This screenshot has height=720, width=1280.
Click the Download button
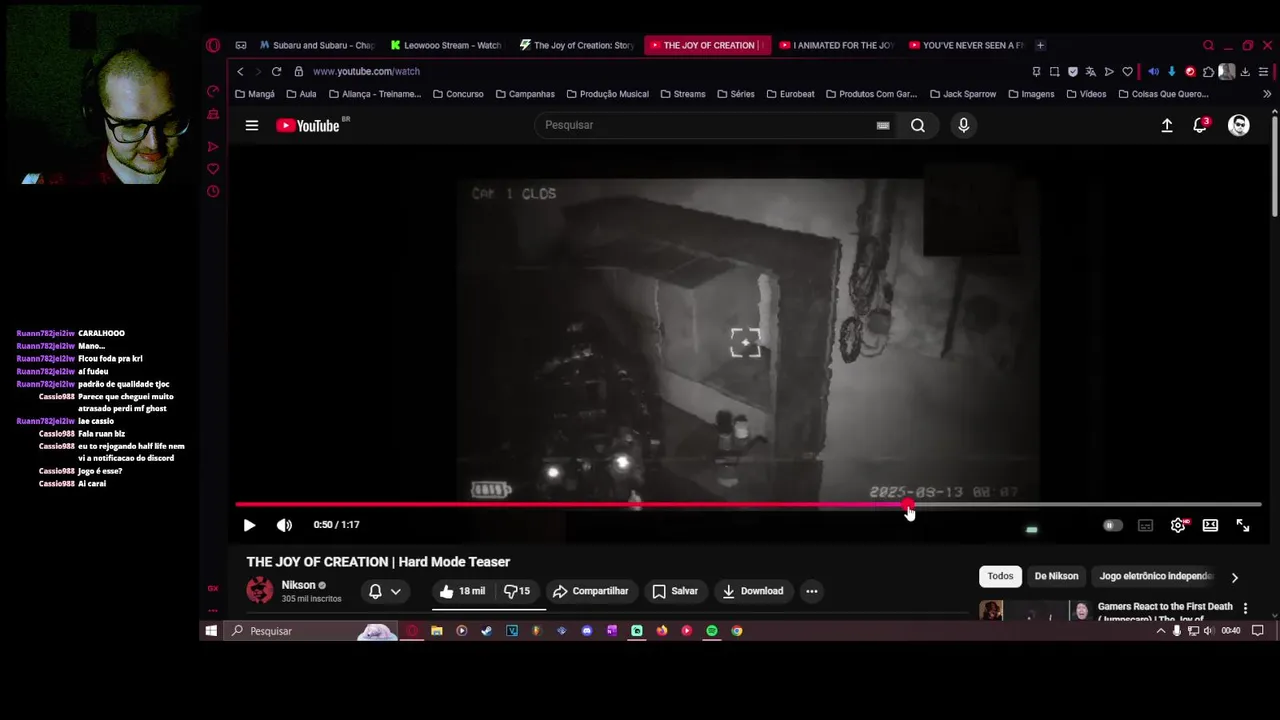tap(753, 591)
